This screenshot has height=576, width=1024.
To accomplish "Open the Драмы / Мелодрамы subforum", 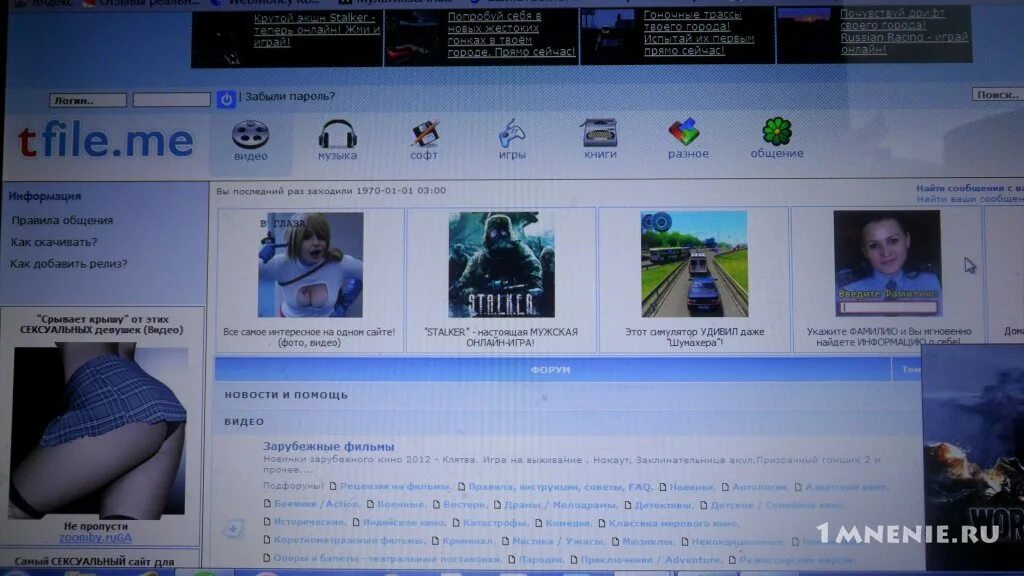I will (x=560, y=504).
